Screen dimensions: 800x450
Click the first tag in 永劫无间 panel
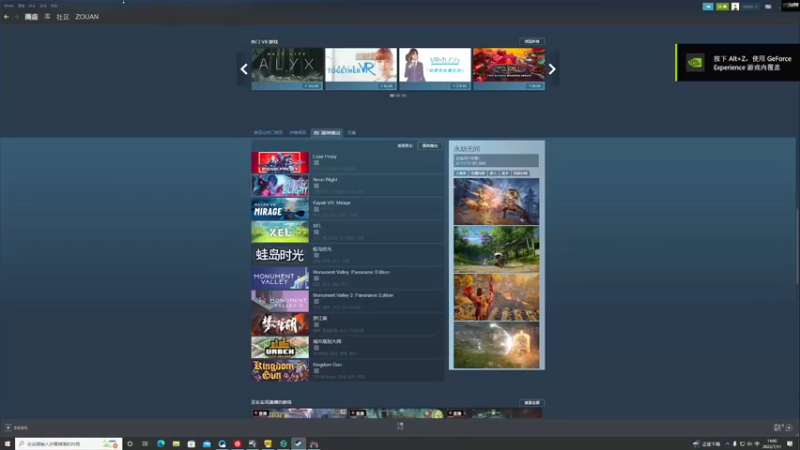coord(461,173)
